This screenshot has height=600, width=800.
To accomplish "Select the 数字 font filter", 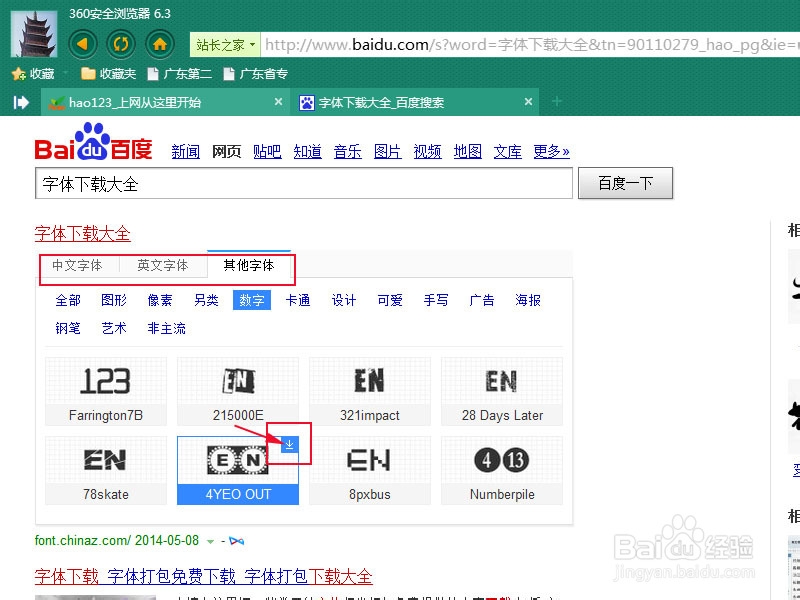I will [x=252, y=300].
